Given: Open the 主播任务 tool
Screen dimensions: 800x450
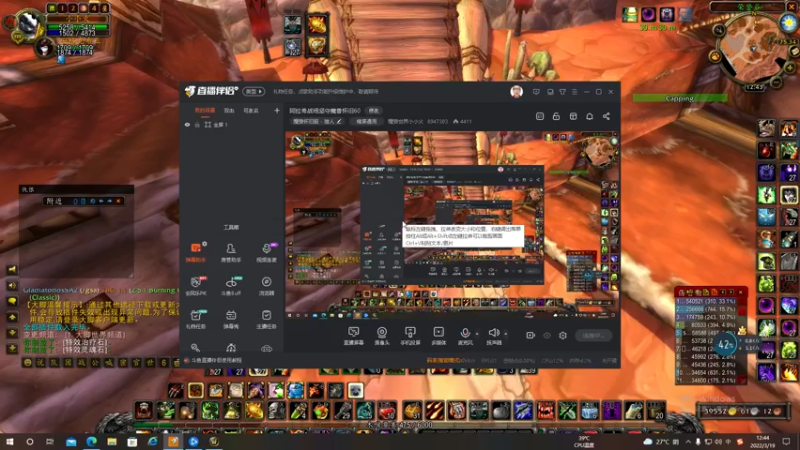Looking at the screenshot, I should [266, 319].
